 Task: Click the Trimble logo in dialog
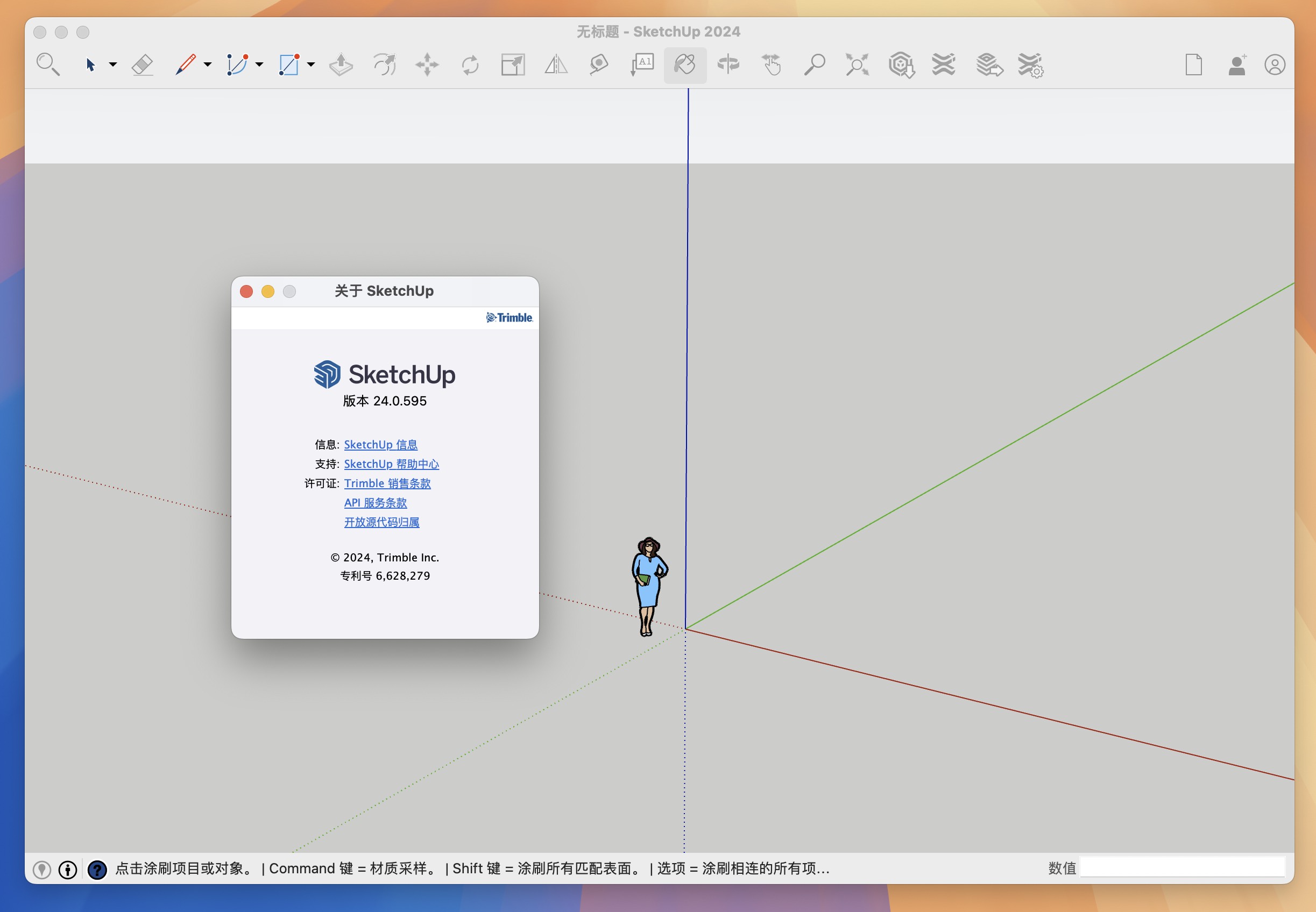[510, 318]
